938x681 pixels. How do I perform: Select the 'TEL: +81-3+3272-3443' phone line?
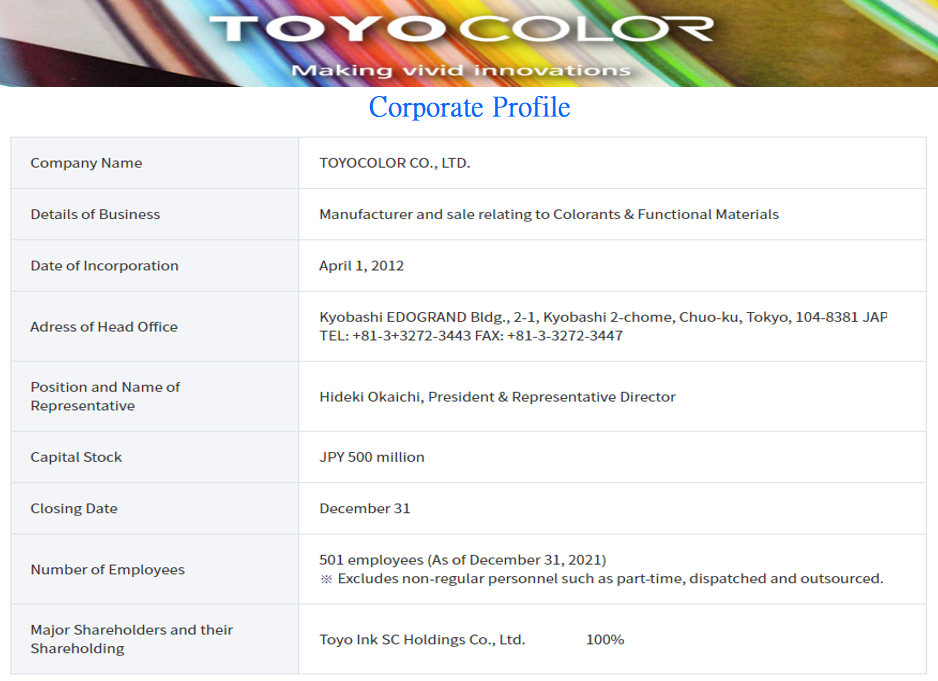click(x=471, y=336)
